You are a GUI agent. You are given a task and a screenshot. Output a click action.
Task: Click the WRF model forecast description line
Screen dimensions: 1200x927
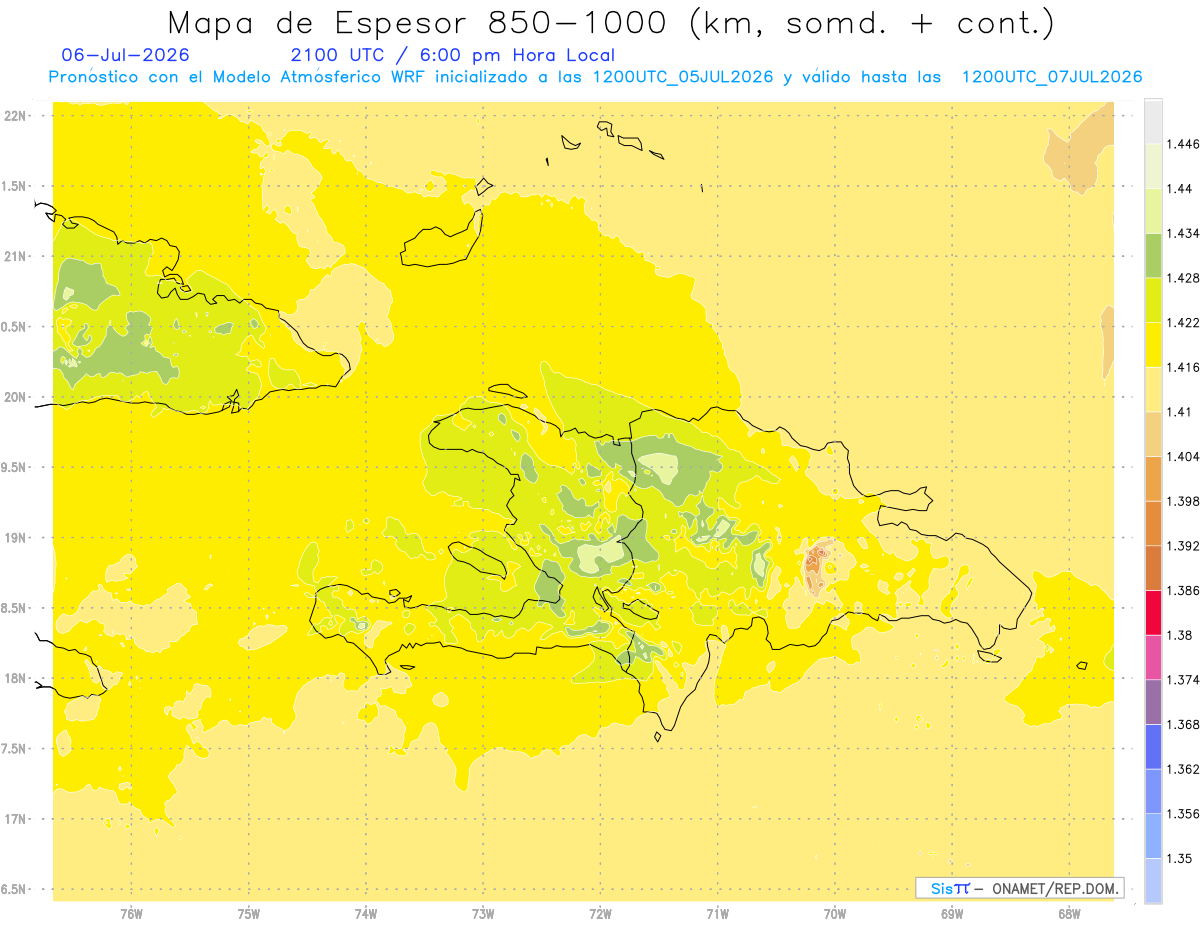pyautogui.click(x=595, y=77)
